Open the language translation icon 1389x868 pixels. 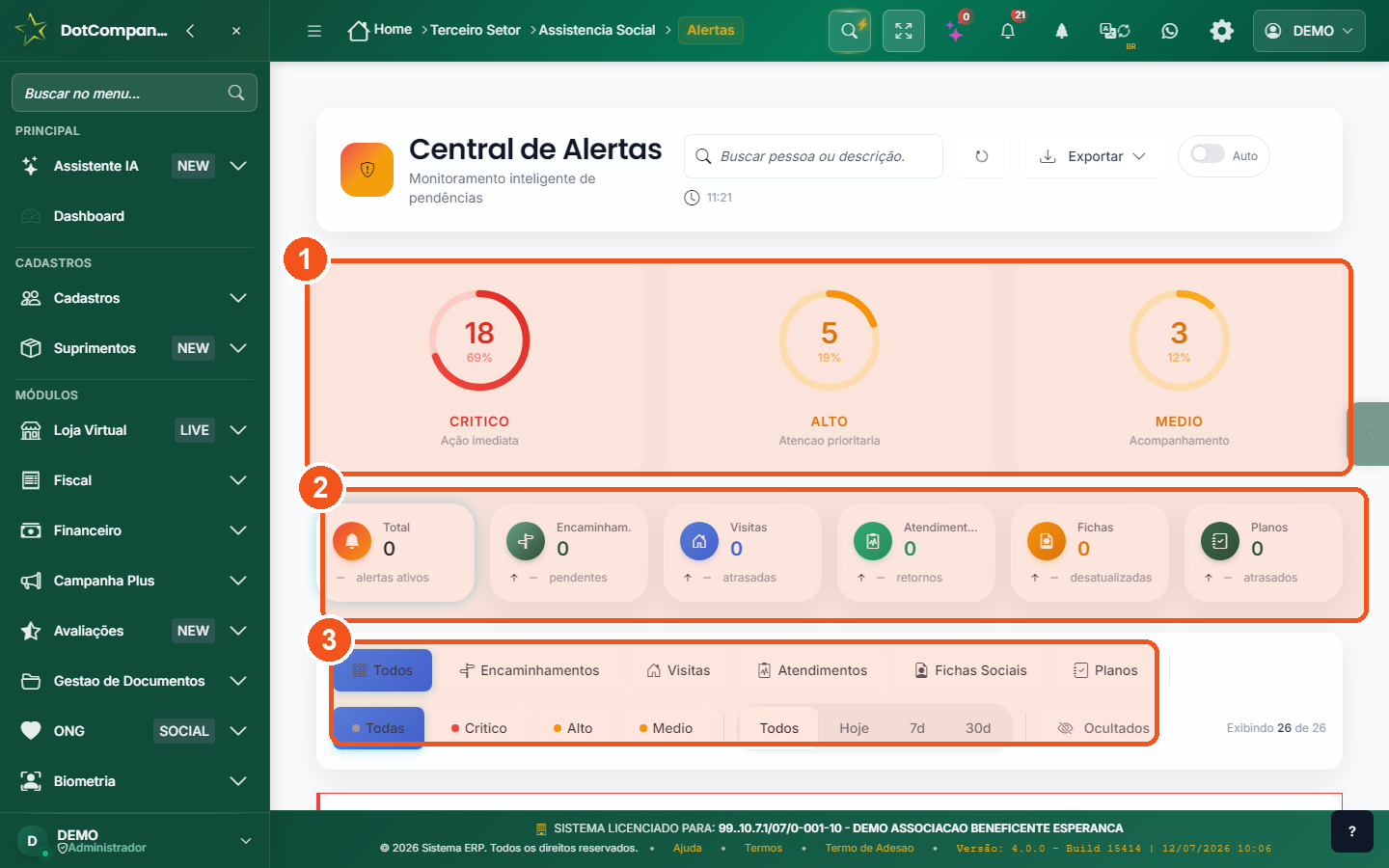[x=1115, y=31]
